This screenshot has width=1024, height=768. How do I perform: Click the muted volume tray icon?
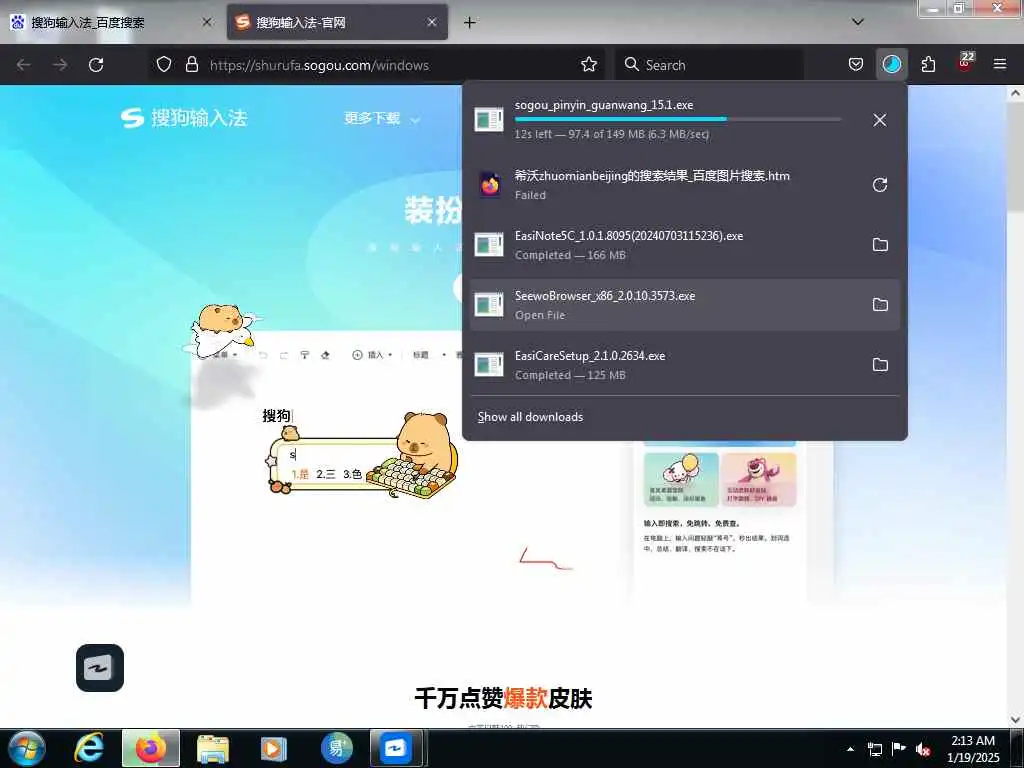tap(923, 749)
